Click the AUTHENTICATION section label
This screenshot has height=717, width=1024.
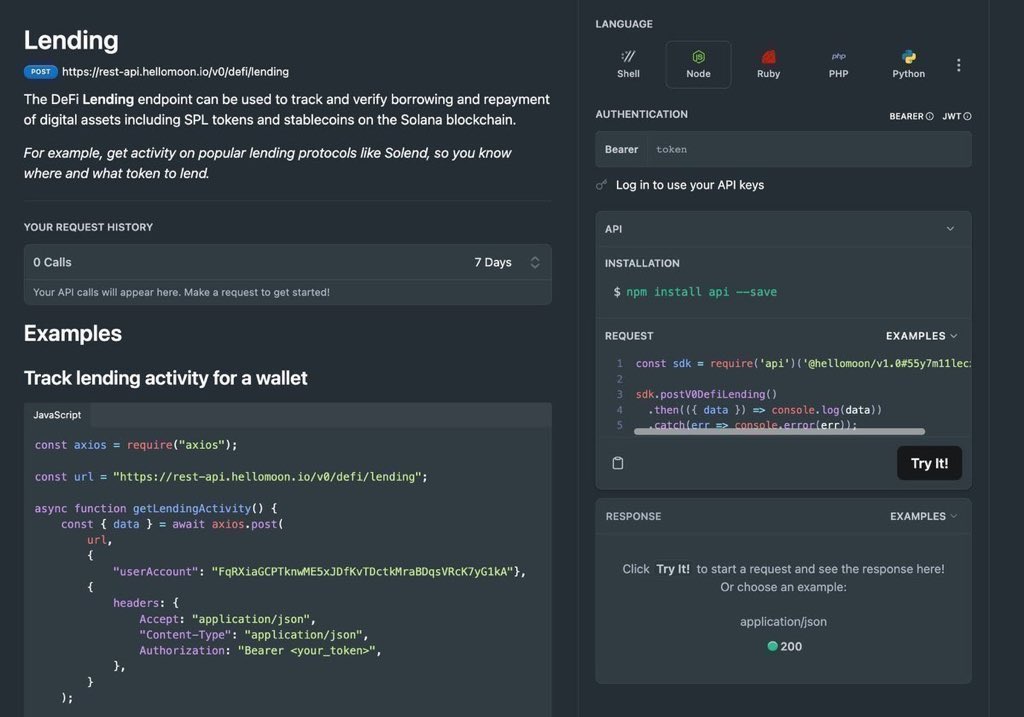pyautogui.click(x=641, y=114)
